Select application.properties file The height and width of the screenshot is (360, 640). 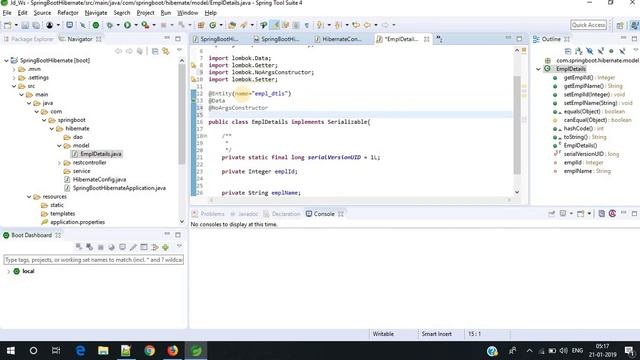78,222
